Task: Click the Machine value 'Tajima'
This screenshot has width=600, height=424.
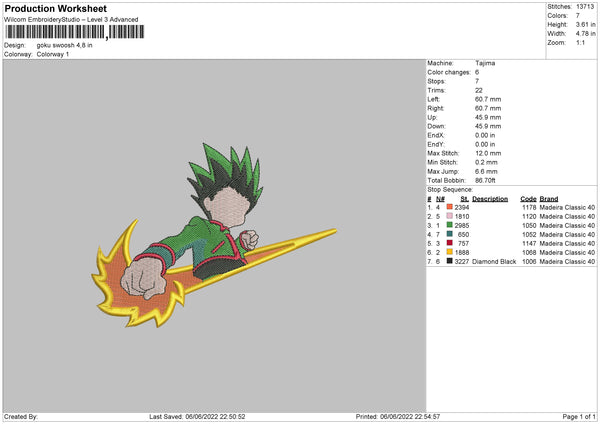Action: 485,63
